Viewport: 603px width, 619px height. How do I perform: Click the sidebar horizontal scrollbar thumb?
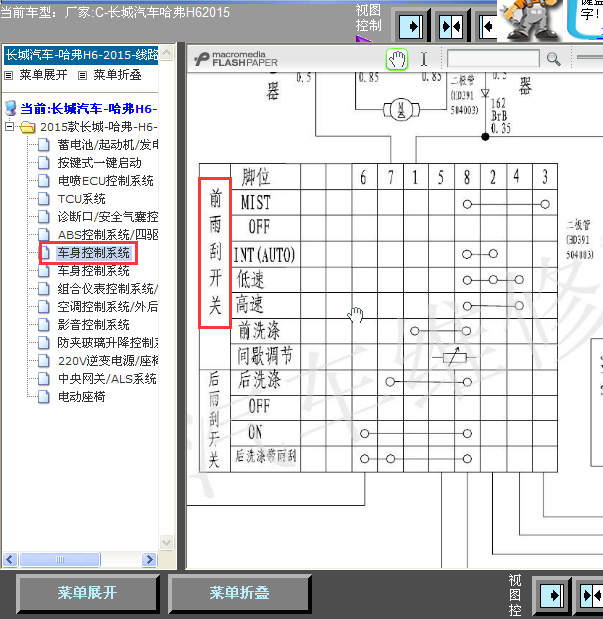pyautogui.click(x=60, y=559)
